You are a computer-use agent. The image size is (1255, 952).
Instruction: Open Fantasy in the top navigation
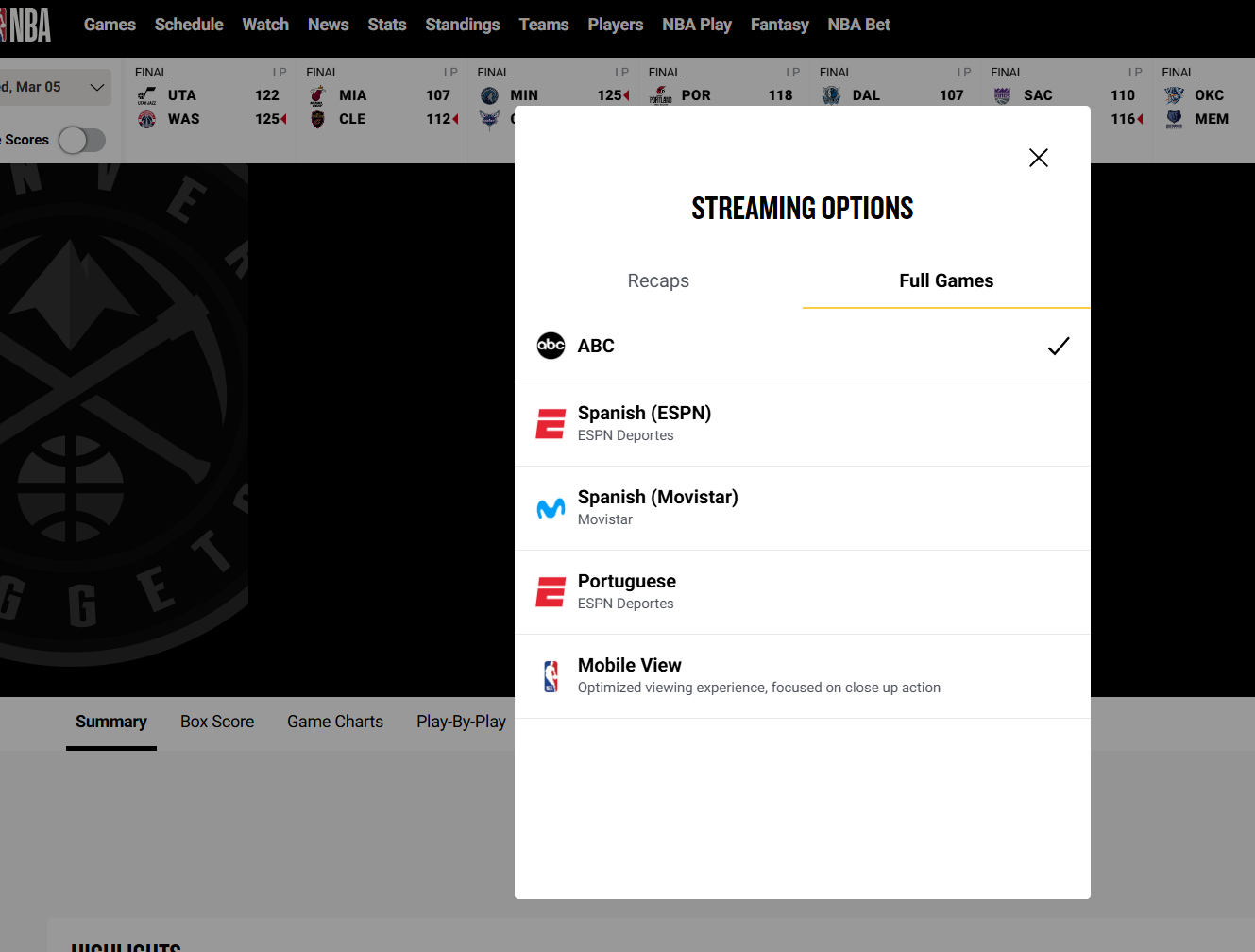click(780, 25)
